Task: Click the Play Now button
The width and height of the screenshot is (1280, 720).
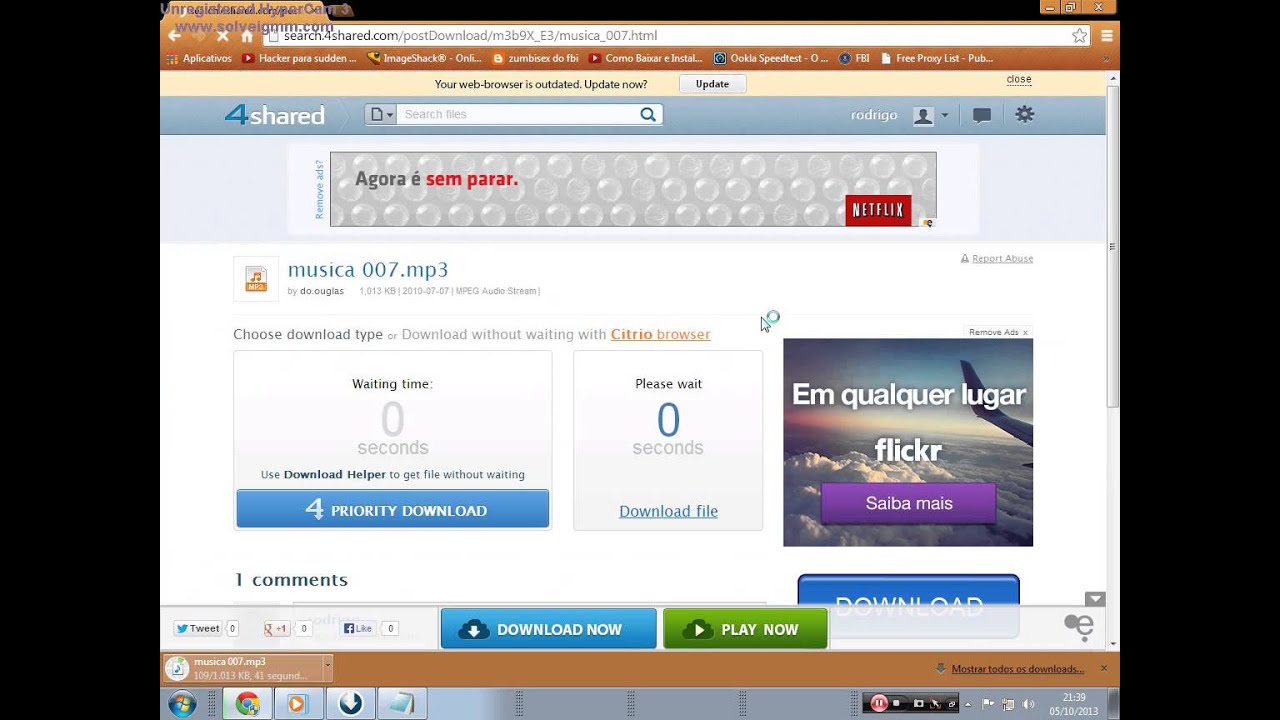Action: (x=746, y=629)
